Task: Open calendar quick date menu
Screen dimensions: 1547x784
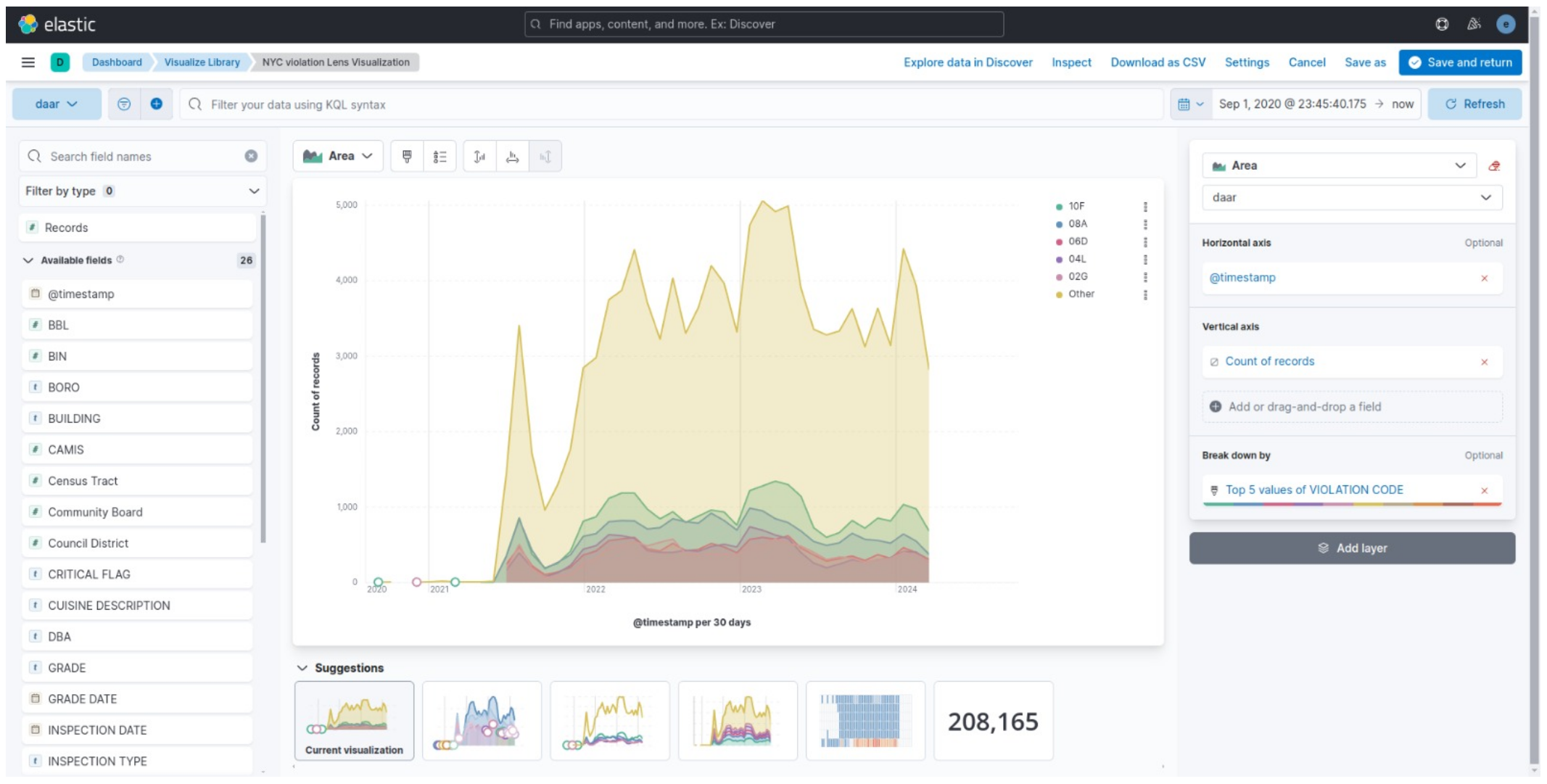Action: coord(1190,104)
